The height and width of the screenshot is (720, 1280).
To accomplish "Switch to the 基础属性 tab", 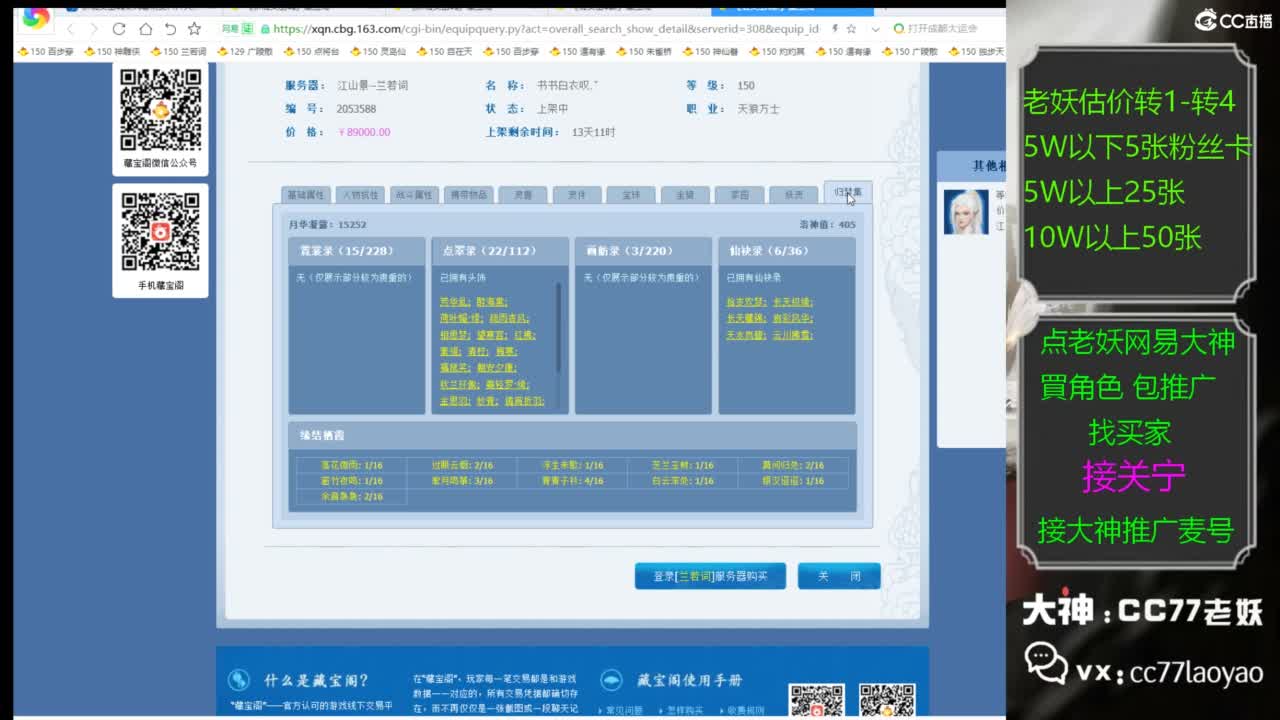I will pyautogui.click(x=307, y=193).
